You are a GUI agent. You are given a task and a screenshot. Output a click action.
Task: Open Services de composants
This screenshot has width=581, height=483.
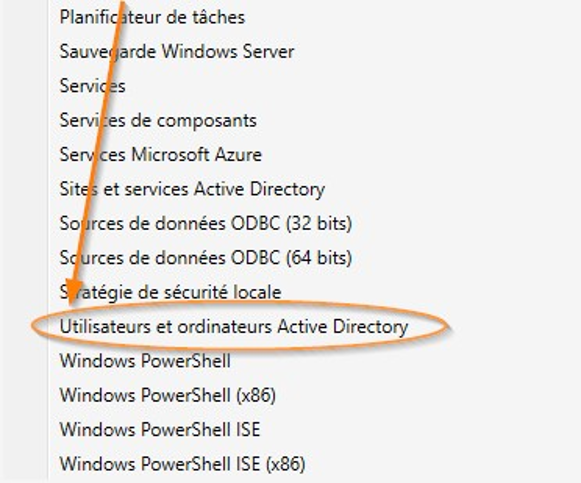coord(158,120)
